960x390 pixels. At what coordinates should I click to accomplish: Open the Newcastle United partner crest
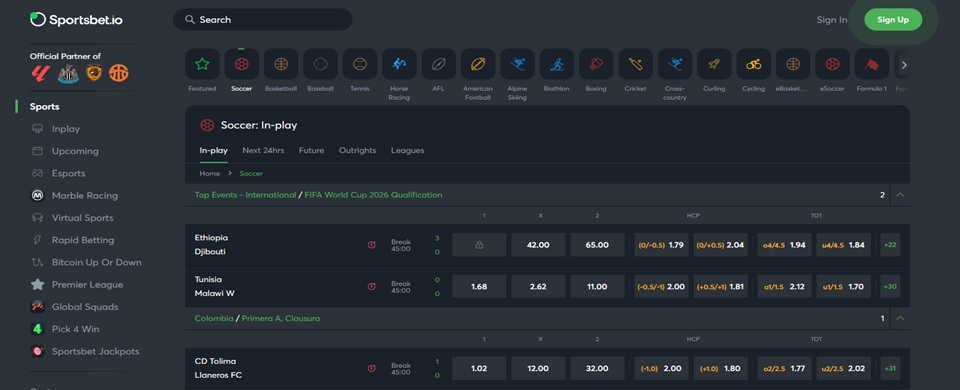tap(68, 73)
